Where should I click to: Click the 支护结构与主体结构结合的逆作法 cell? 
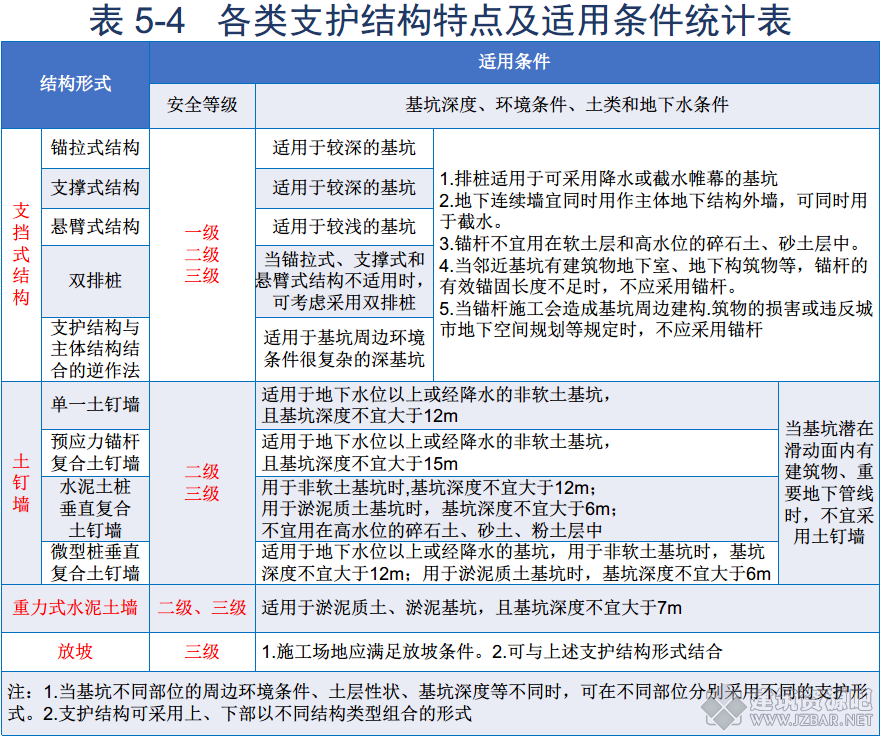tap(96, 349)
